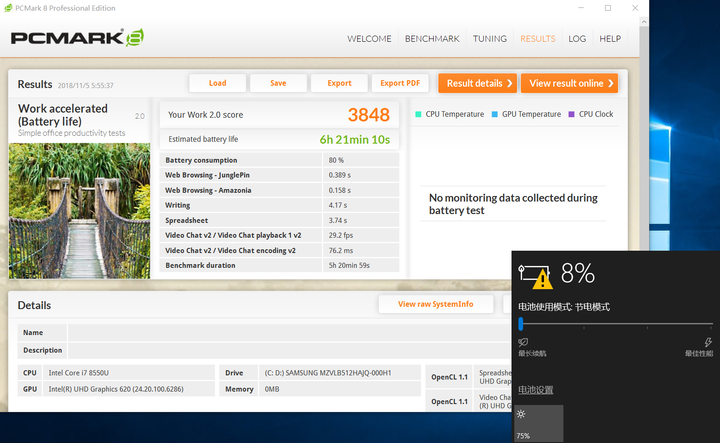Screen dimensions: 720x443
Task: Click the battery warning icon in flyout
Action: [x=535, y=276]
